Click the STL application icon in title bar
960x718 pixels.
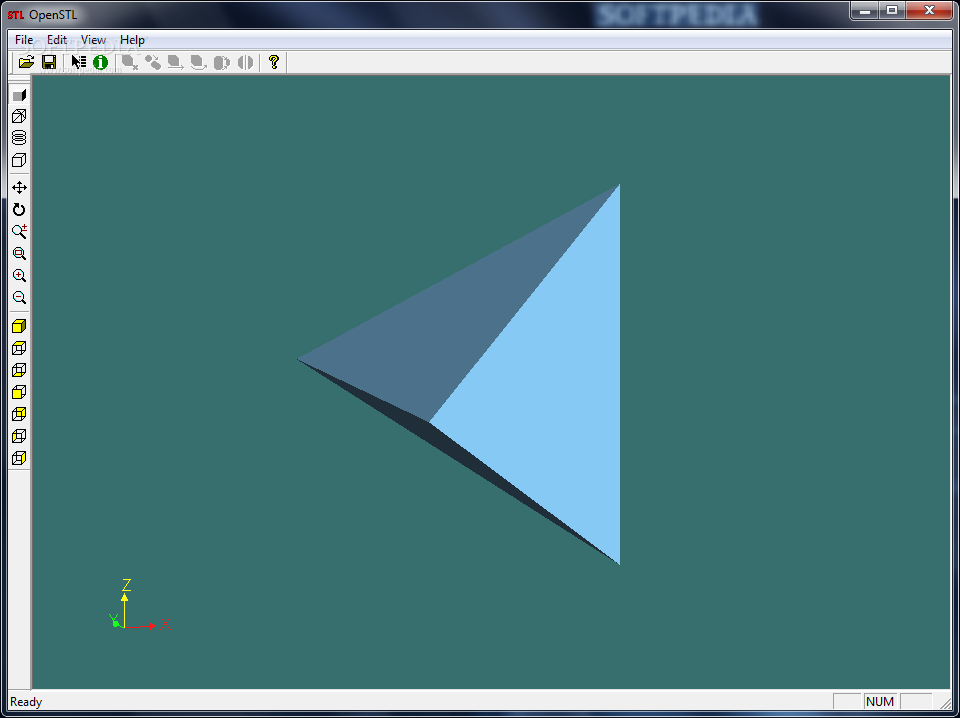click(x=16, y=15)
